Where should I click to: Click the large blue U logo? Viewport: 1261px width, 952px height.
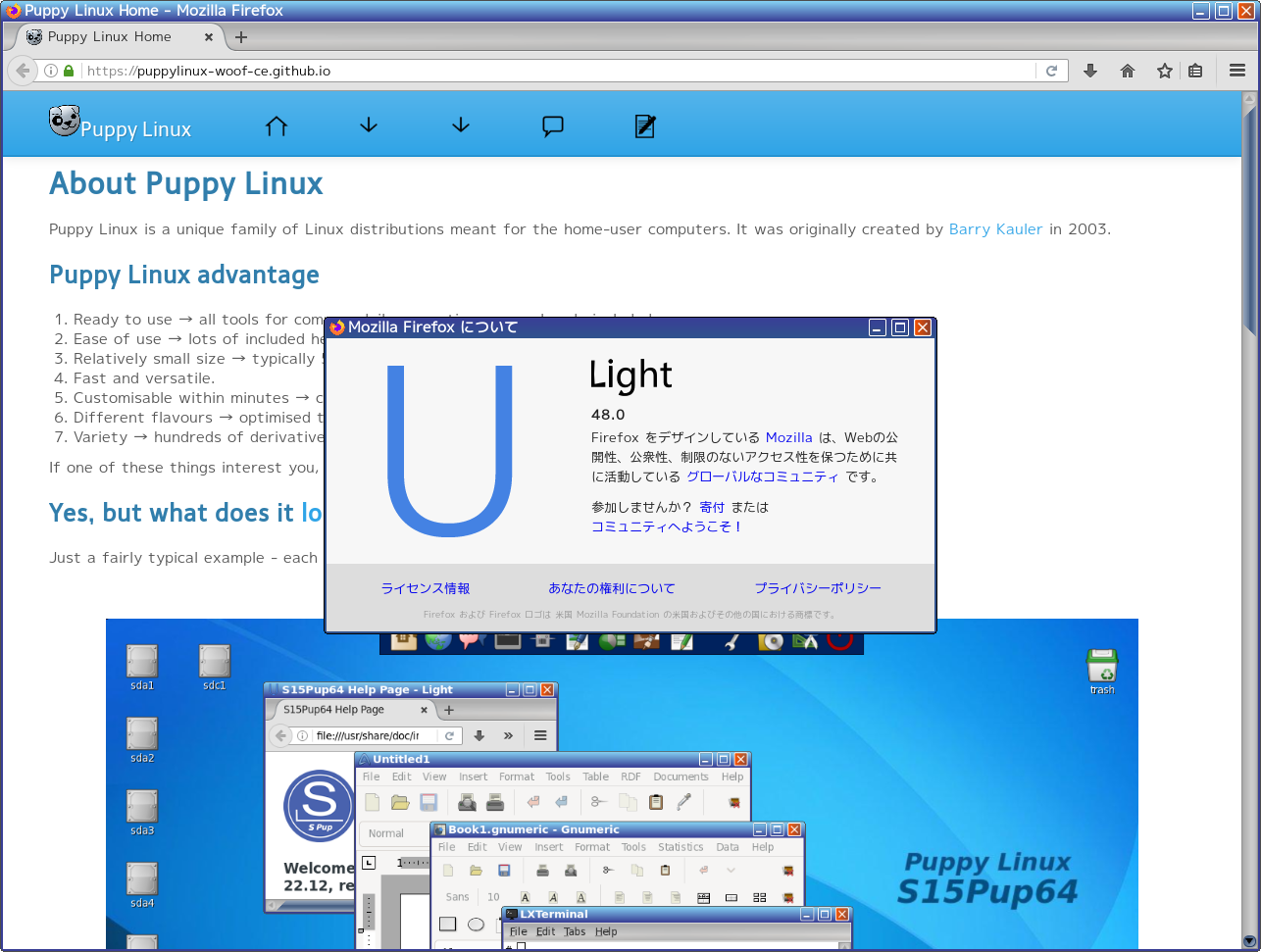[450, 450]
